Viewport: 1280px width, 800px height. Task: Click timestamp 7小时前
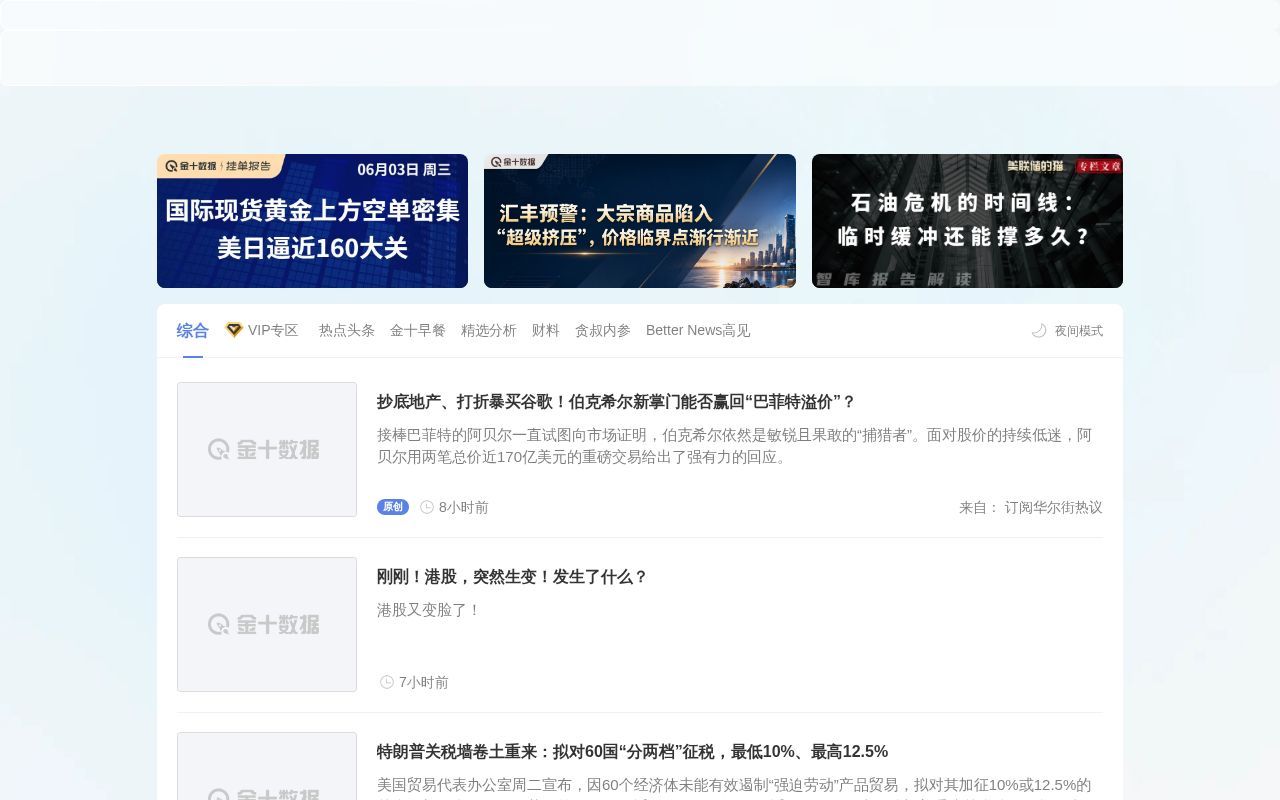pyautogui.click(x=424, y=682)
